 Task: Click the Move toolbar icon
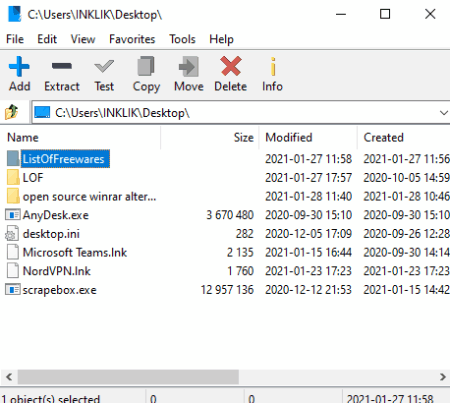(189, 66)
